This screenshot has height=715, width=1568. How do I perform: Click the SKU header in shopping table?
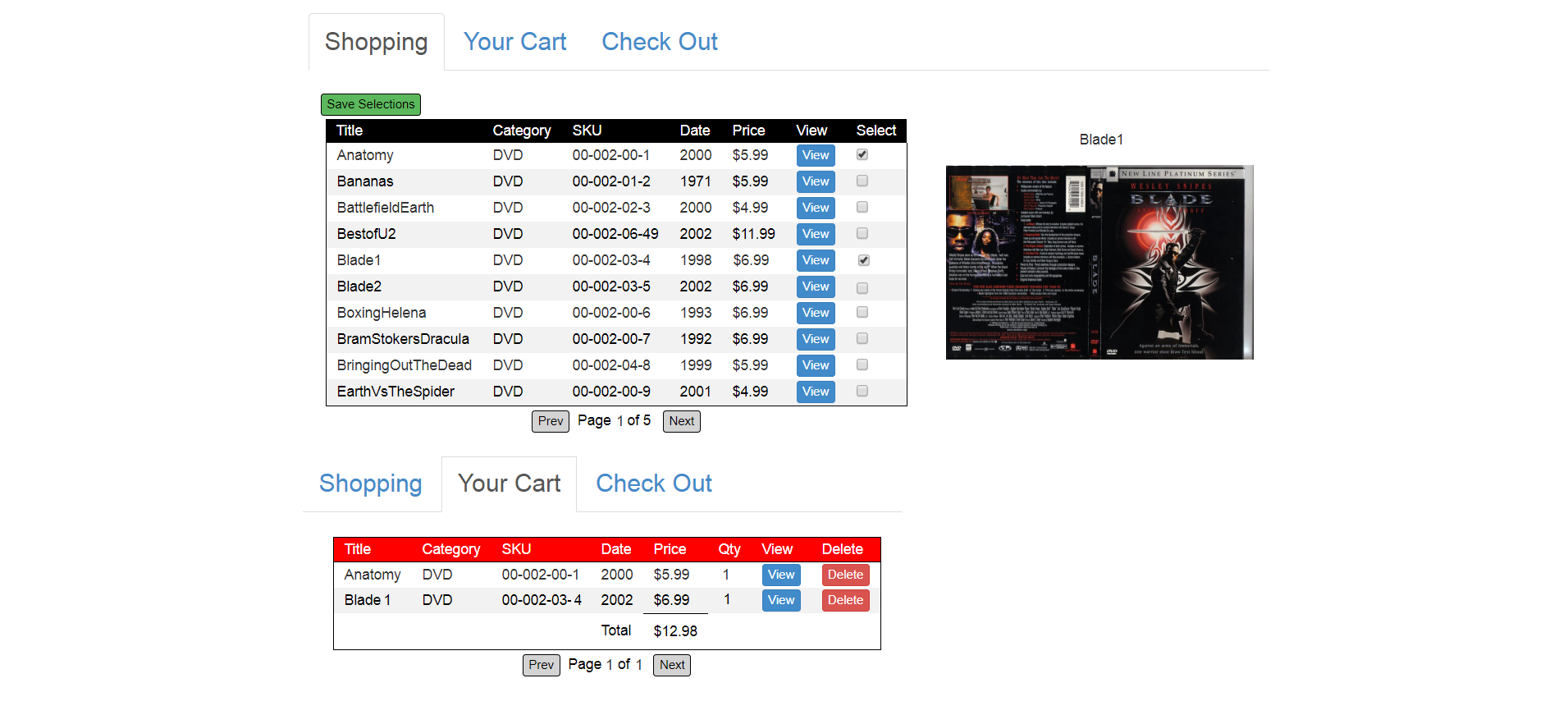(x=587, y=131)
